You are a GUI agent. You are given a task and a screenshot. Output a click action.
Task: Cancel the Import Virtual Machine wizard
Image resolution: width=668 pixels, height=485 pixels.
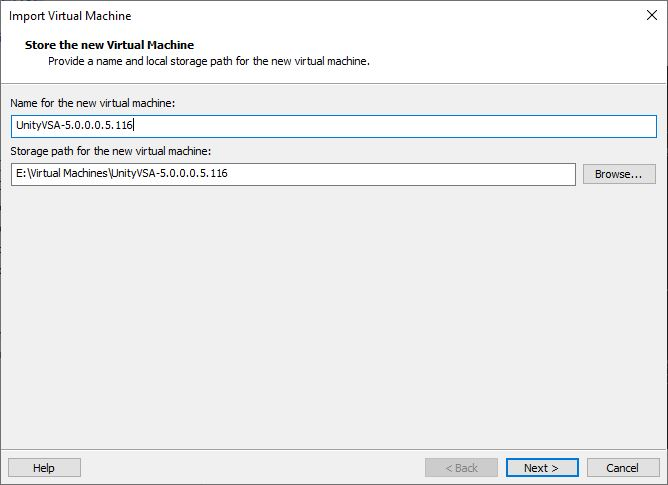pos(622,467)
